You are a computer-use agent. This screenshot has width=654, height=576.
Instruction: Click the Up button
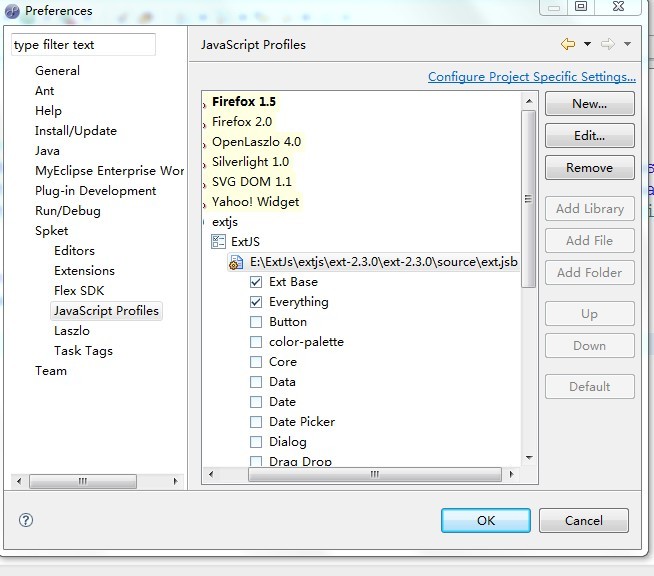click(x=589, y=314)
